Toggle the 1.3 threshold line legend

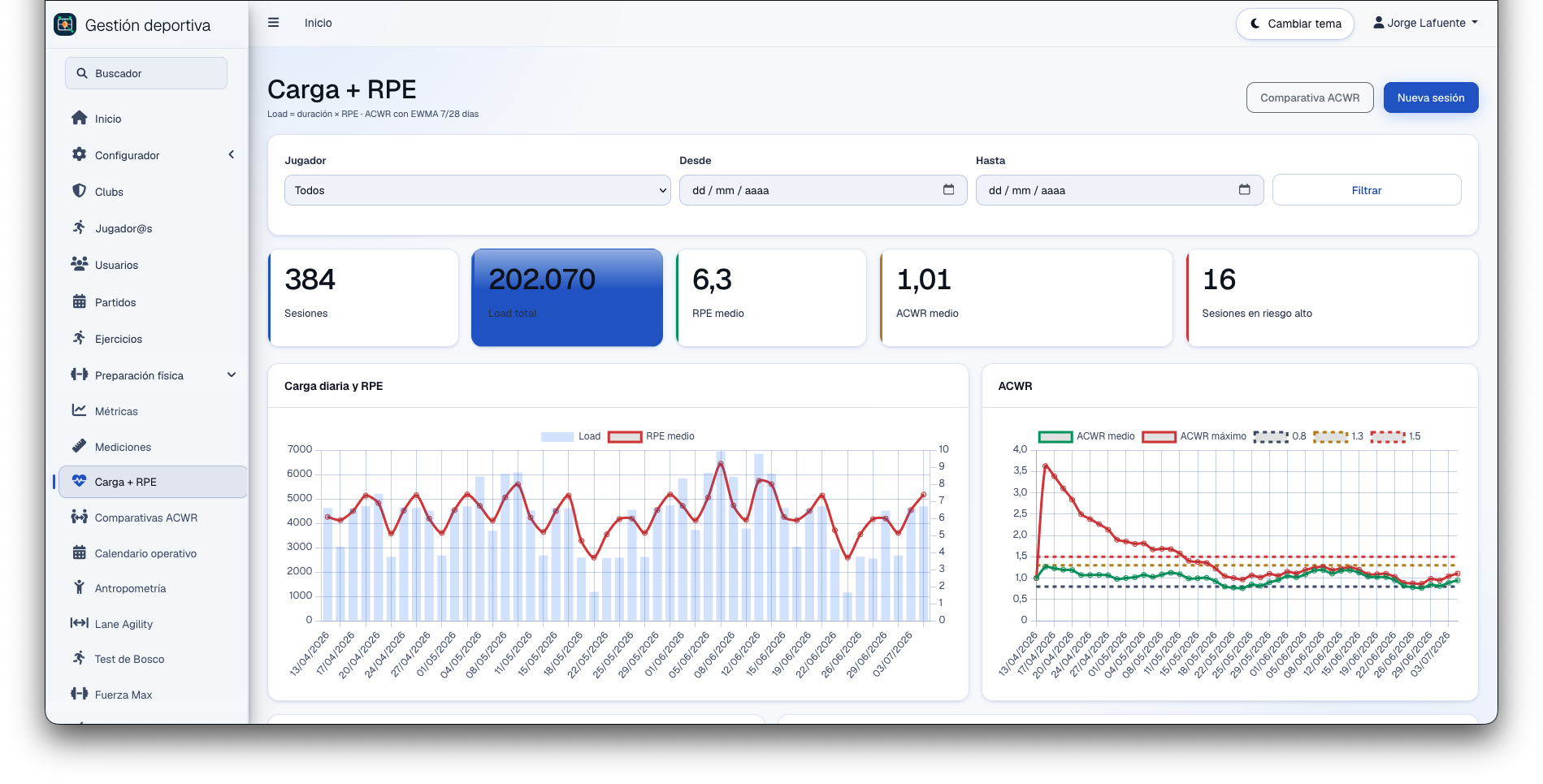point(1338,436)
